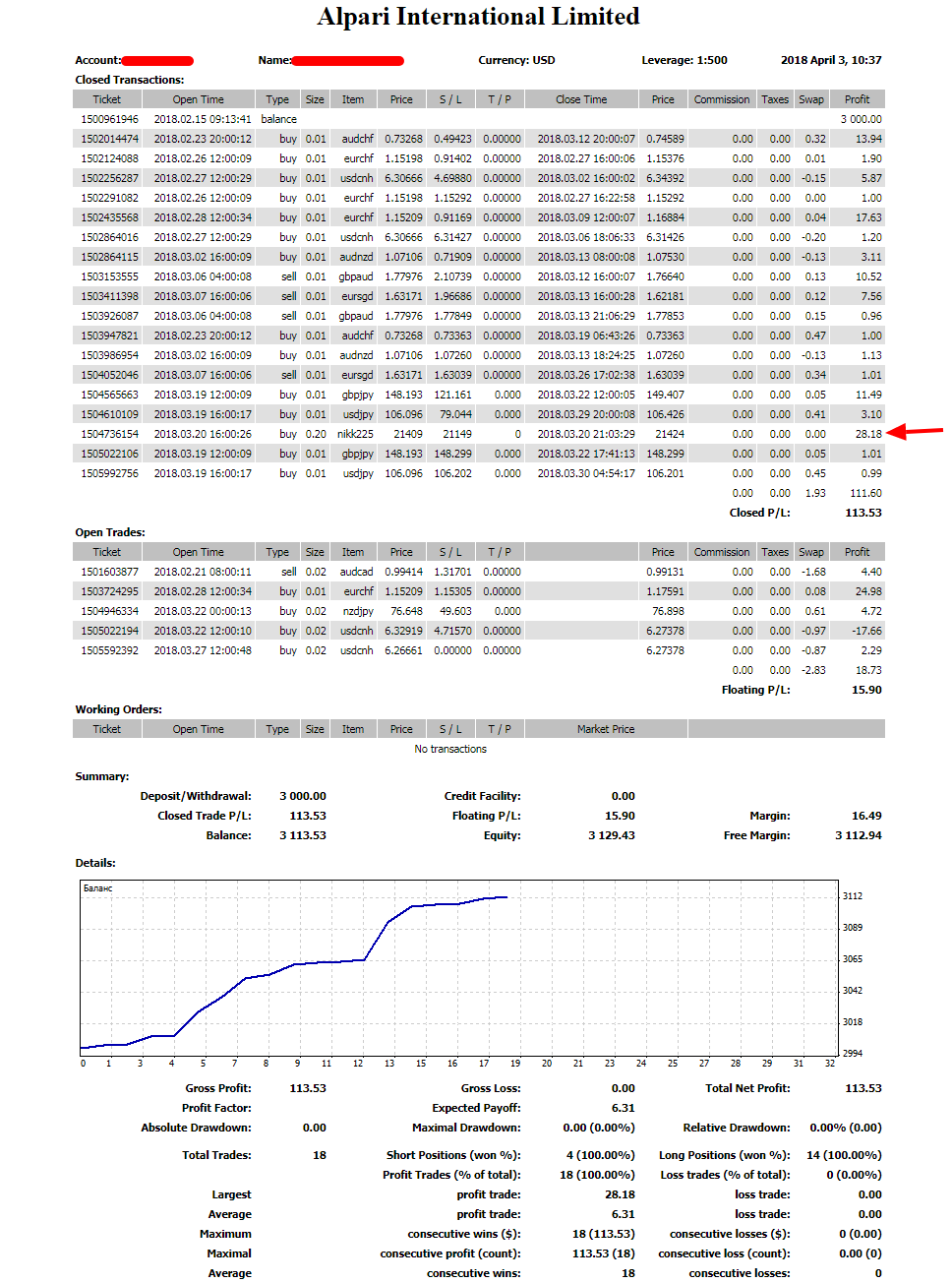The image size is (952, 1283).
Task: Click ticket number 1505992756
Action: 110,473
